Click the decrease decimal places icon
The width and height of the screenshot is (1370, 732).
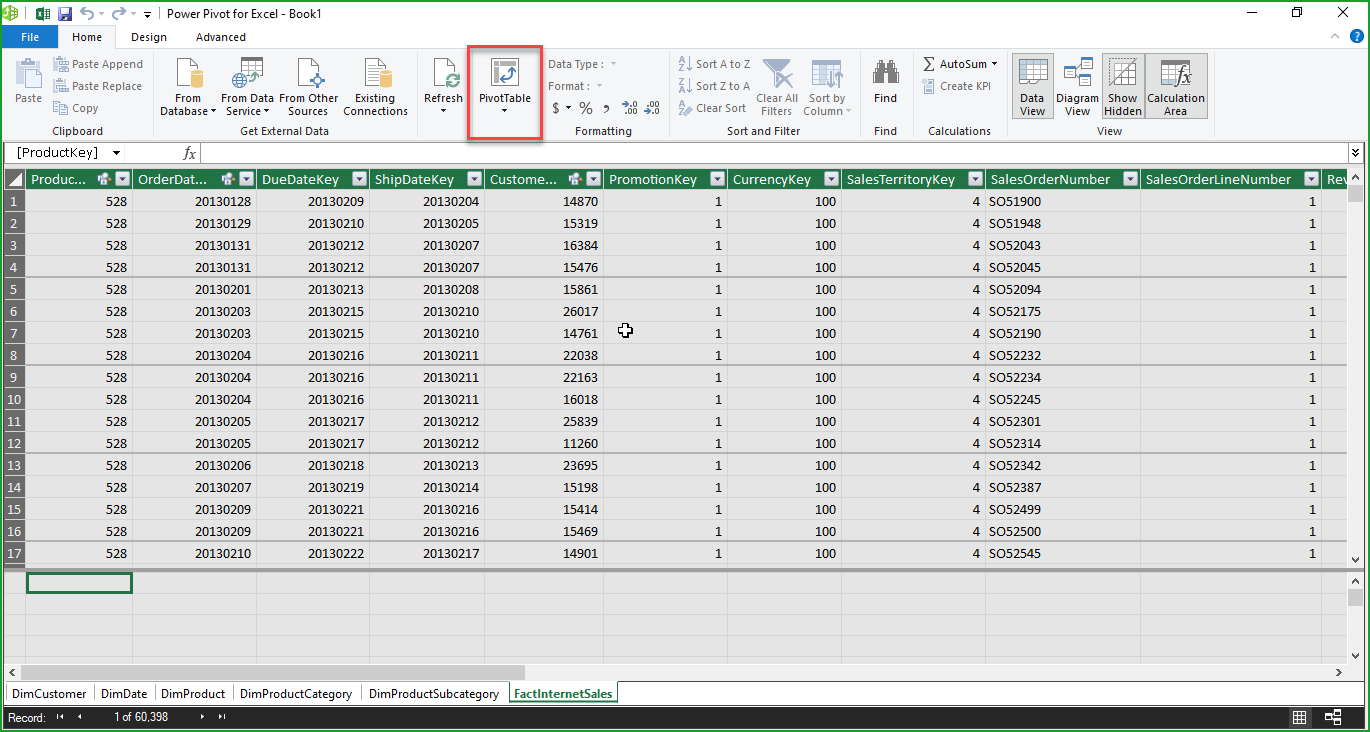click(x=652, y=108)
